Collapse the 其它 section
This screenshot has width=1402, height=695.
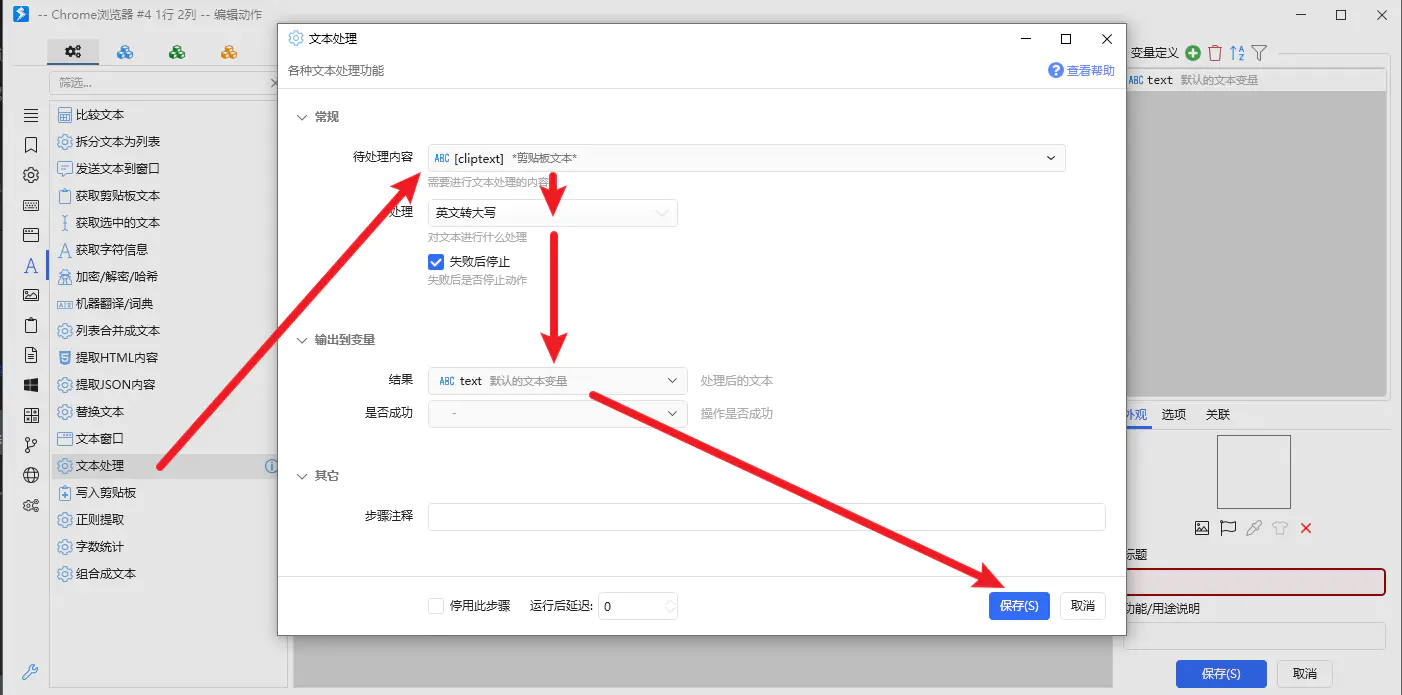tap(302, 476)
